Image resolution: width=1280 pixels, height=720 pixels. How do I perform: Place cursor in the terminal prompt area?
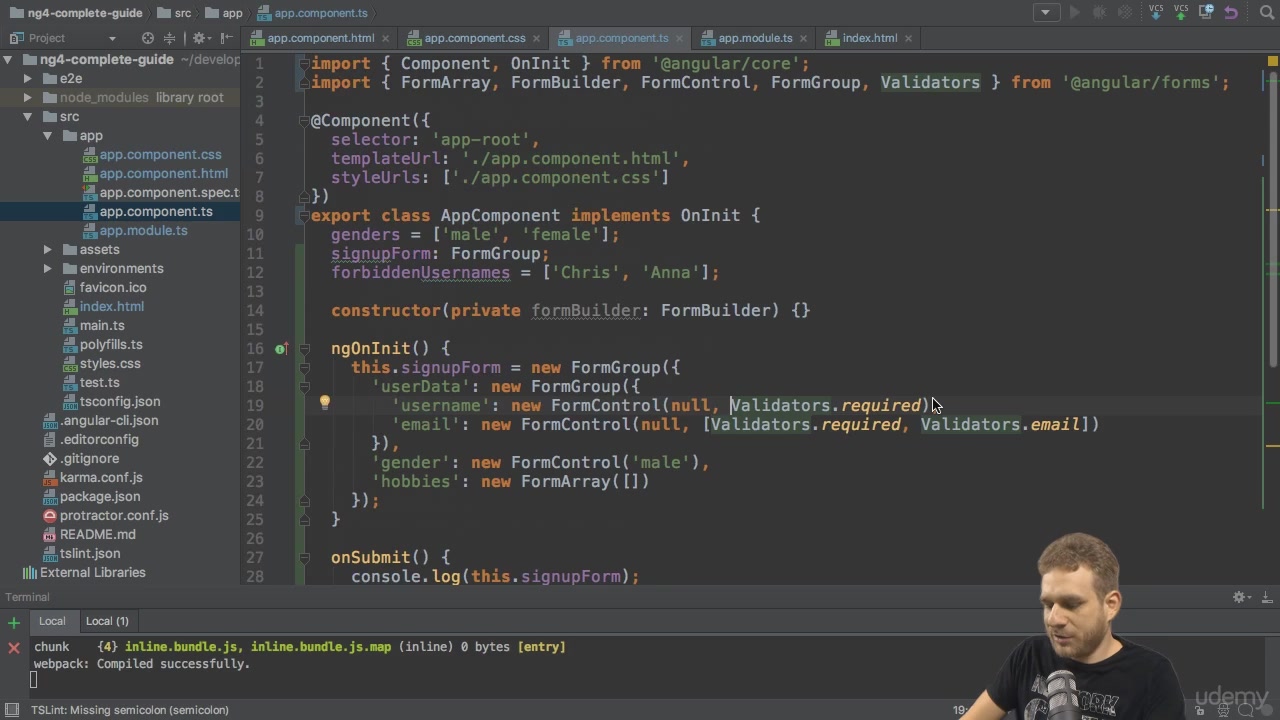pyautogui.click(x=35, y=681)
